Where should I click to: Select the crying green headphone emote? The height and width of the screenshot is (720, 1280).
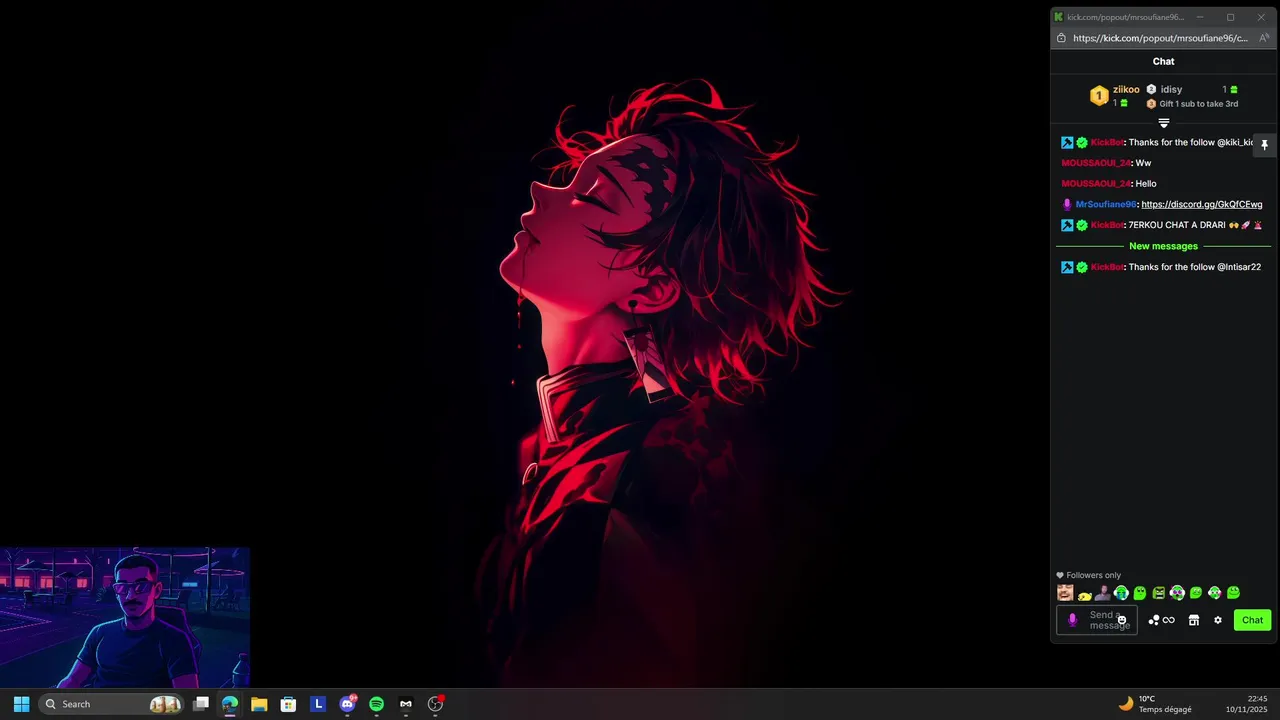pyautogui.click(x=1121, y=593)
